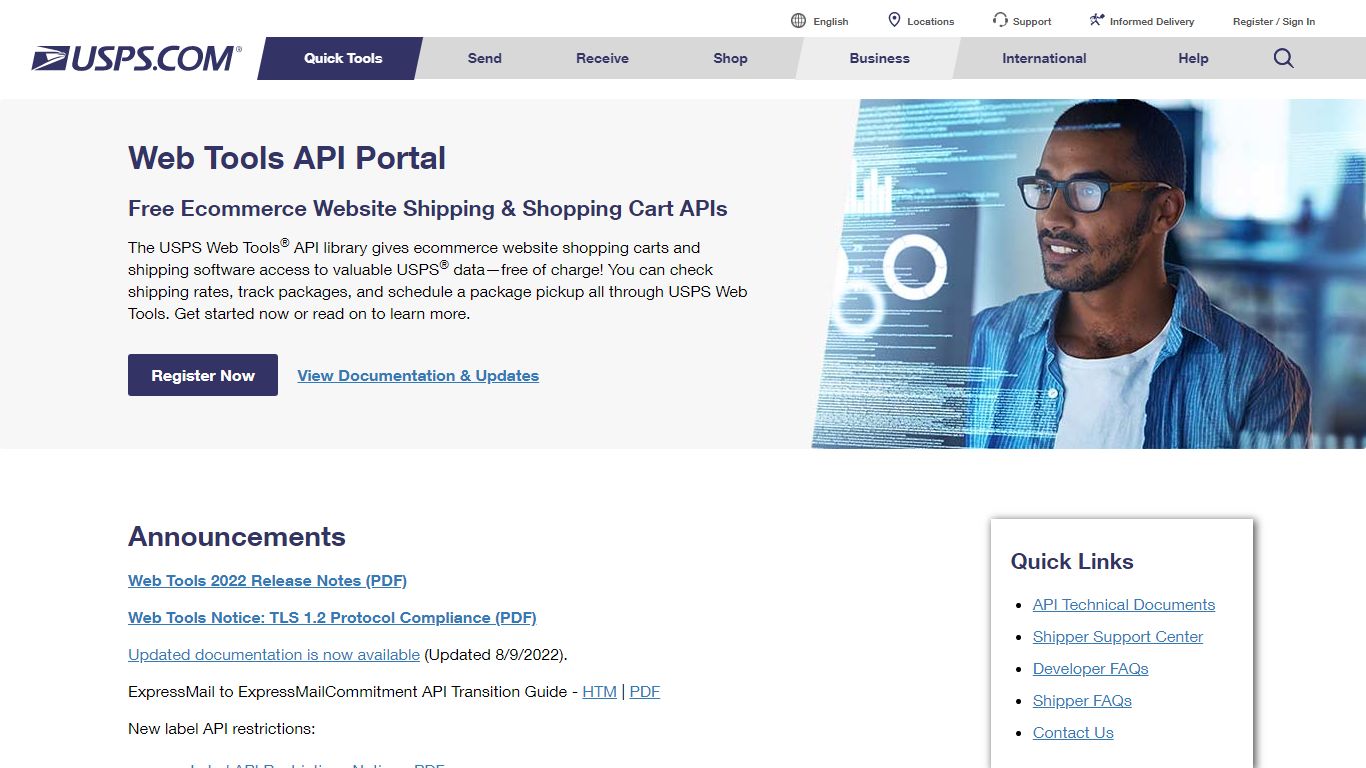Open the Support link
This screenshot has width=1366, height=768.
[x=1032, y=21]
